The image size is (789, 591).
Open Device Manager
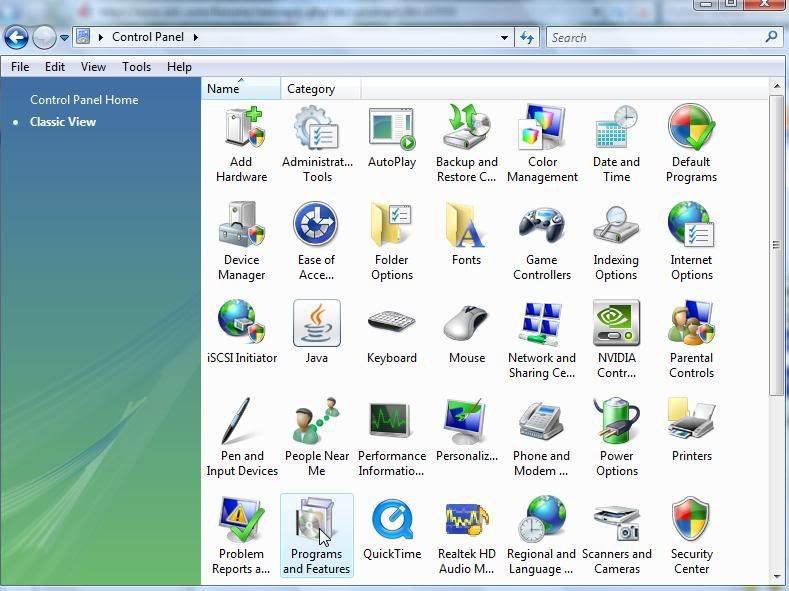(x=242, y=242)
